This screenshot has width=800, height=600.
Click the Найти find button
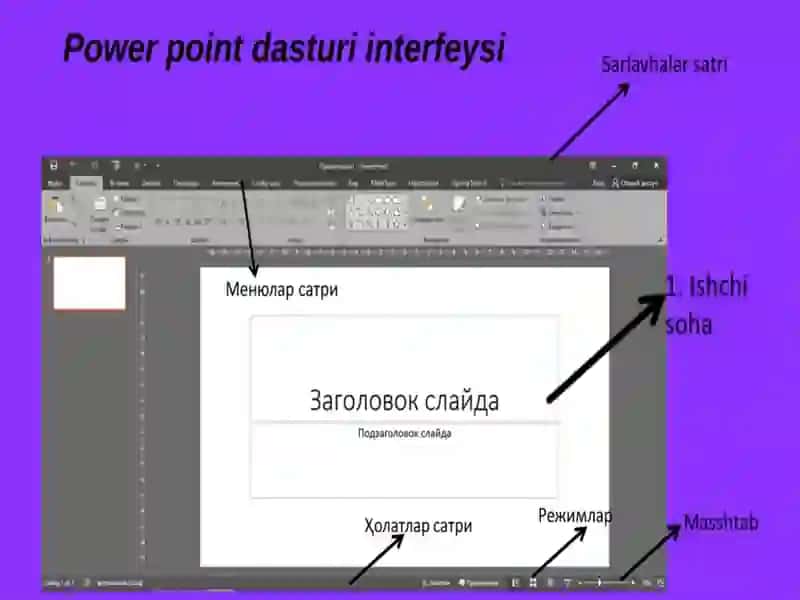coord(554,199)
